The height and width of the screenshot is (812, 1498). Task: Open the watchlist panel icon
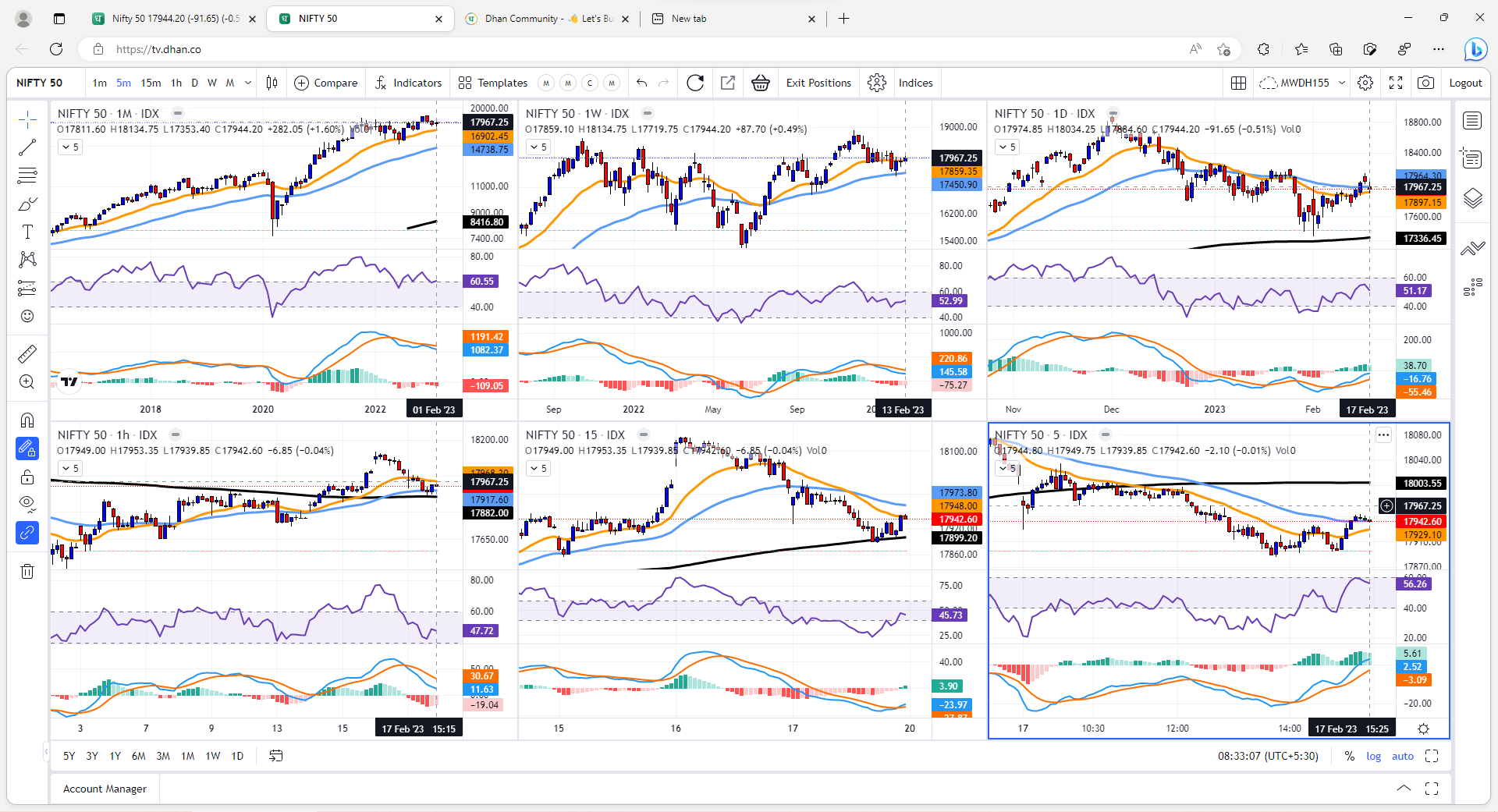point(1472,121)
